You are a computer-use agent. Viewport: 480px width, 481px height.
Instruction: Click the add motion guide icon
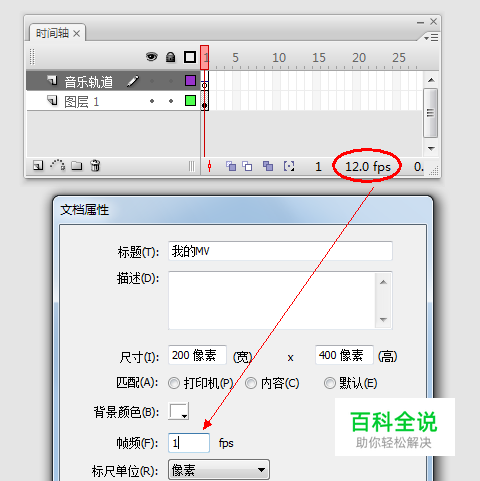point(58,165)
